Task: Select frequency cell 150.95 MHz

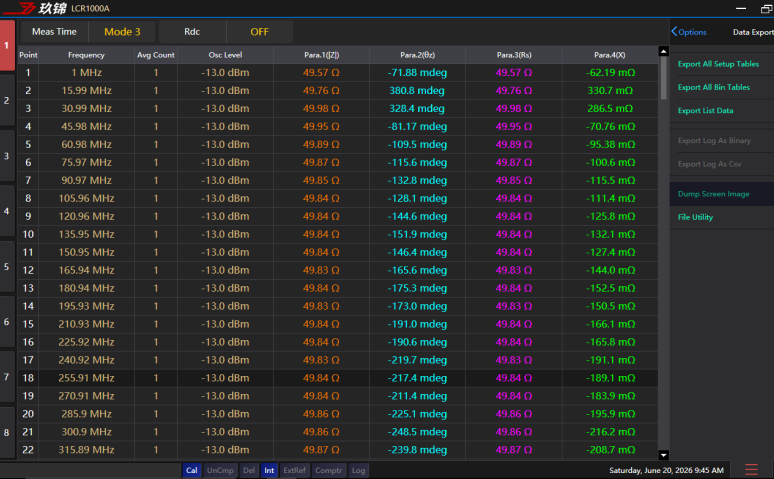Action: point(86,252)
